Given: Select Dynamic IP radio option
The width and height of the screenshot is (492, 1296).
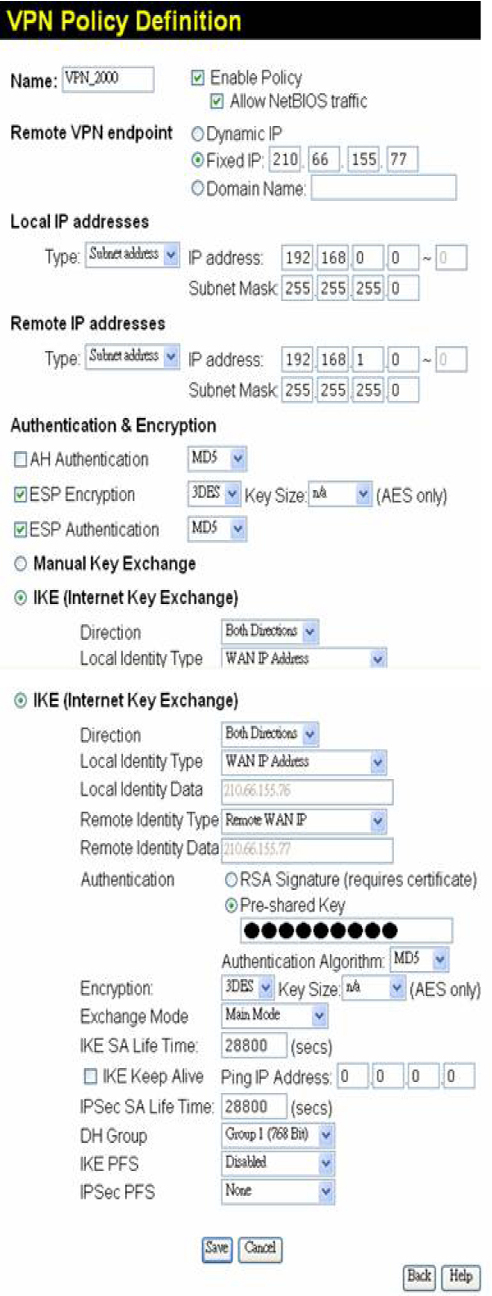Looking at the screenshot, I should (197, 133).
